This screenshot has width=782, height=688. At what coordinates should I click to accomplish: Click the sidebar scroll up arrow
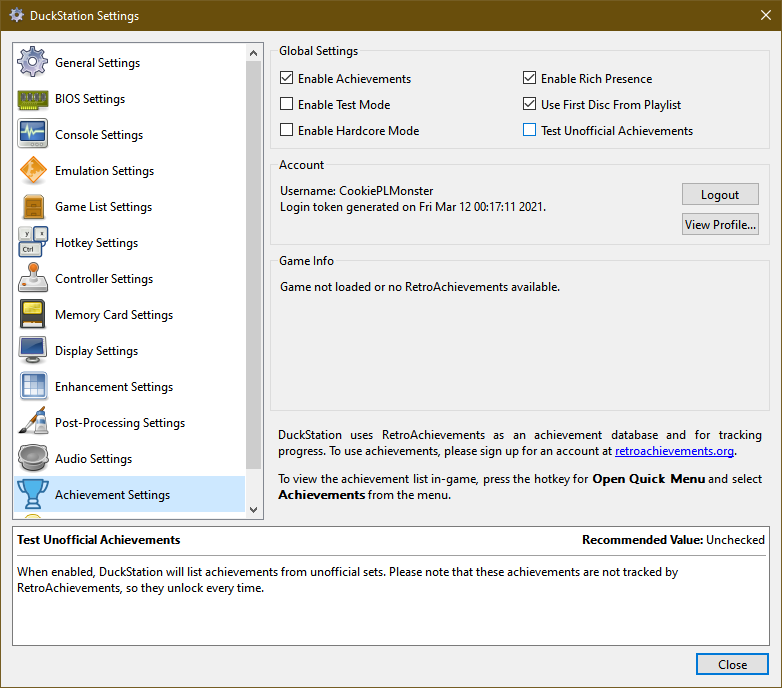(x=253, y=53)
